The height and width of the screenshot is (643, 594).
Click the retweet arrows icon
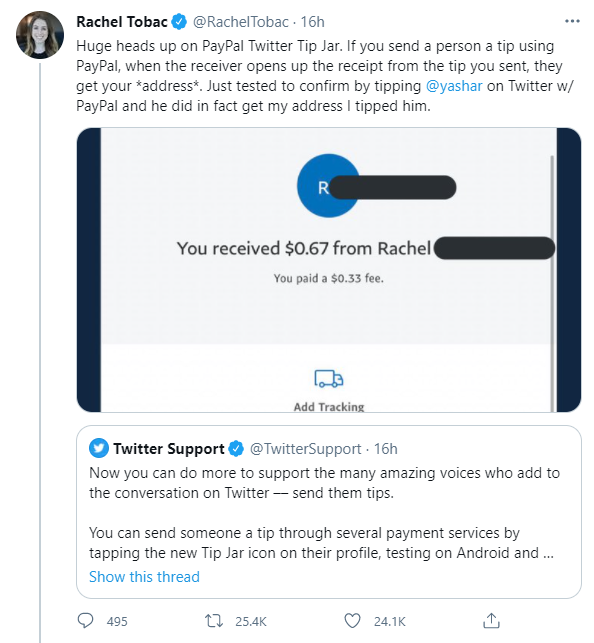214,621
